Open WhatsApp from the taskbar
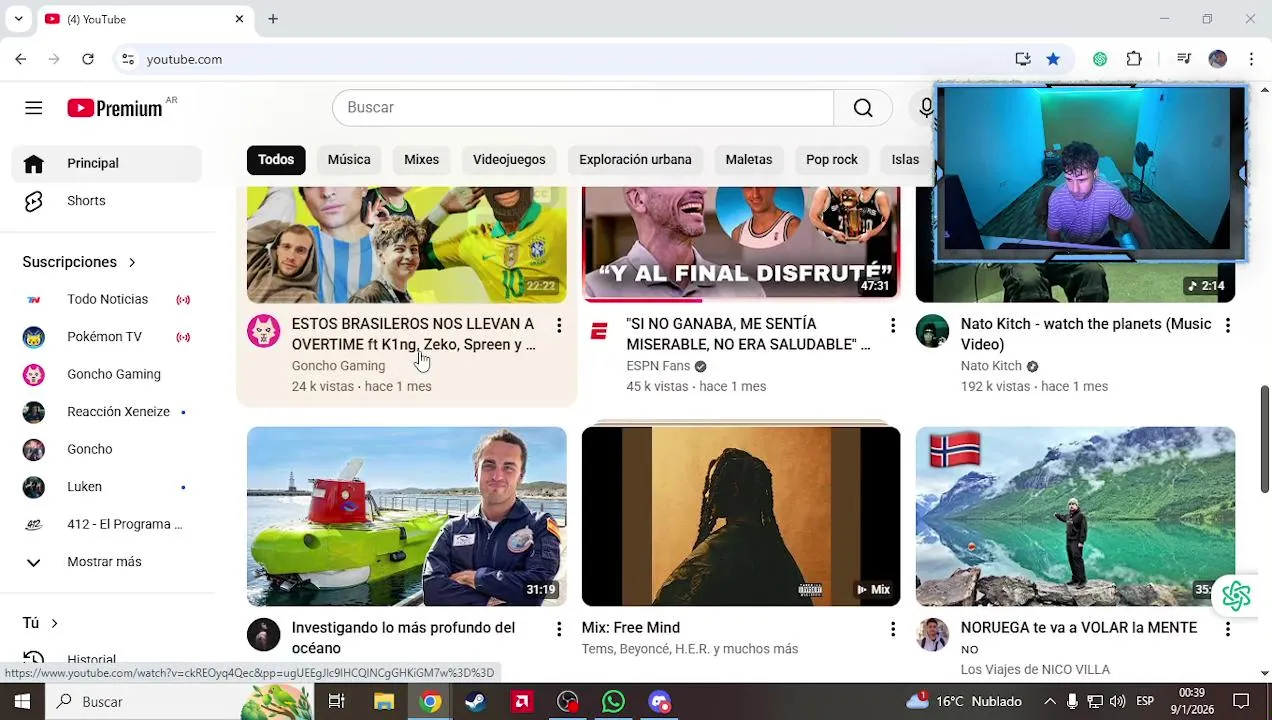This screenshot has height=720, width=1272. 613,702
